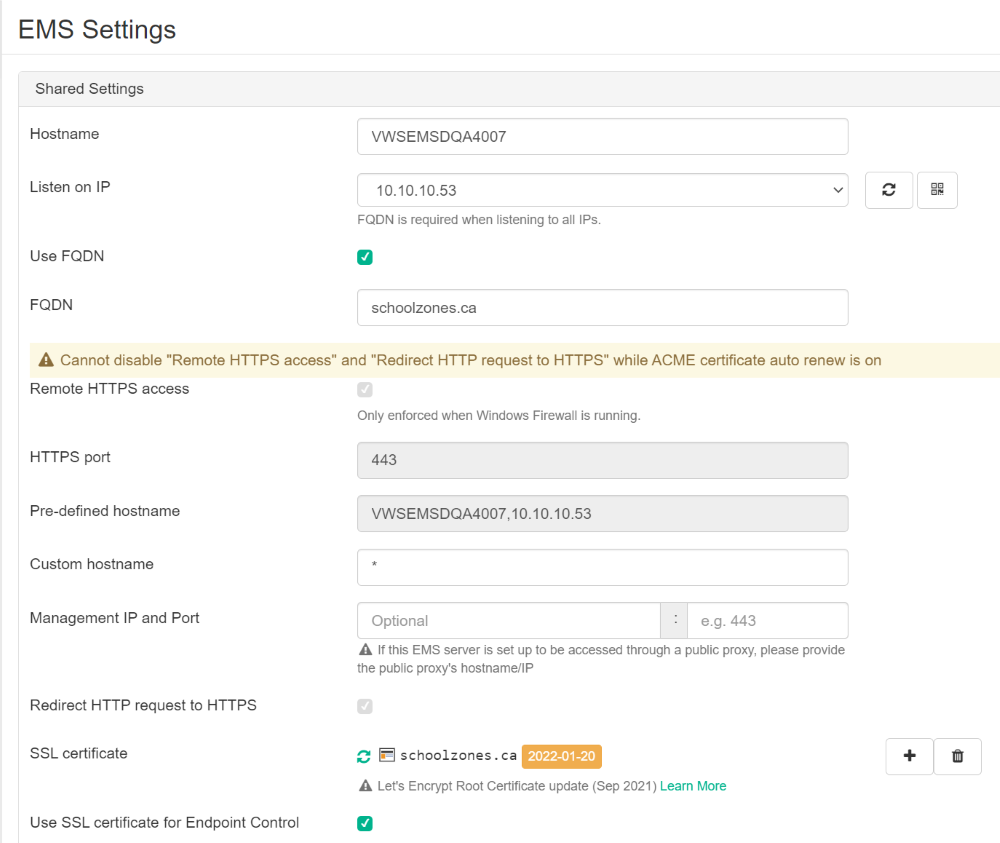Click the Management IP Optional field
Viewport: 1000px width, 843px height.
pos(508,621)
